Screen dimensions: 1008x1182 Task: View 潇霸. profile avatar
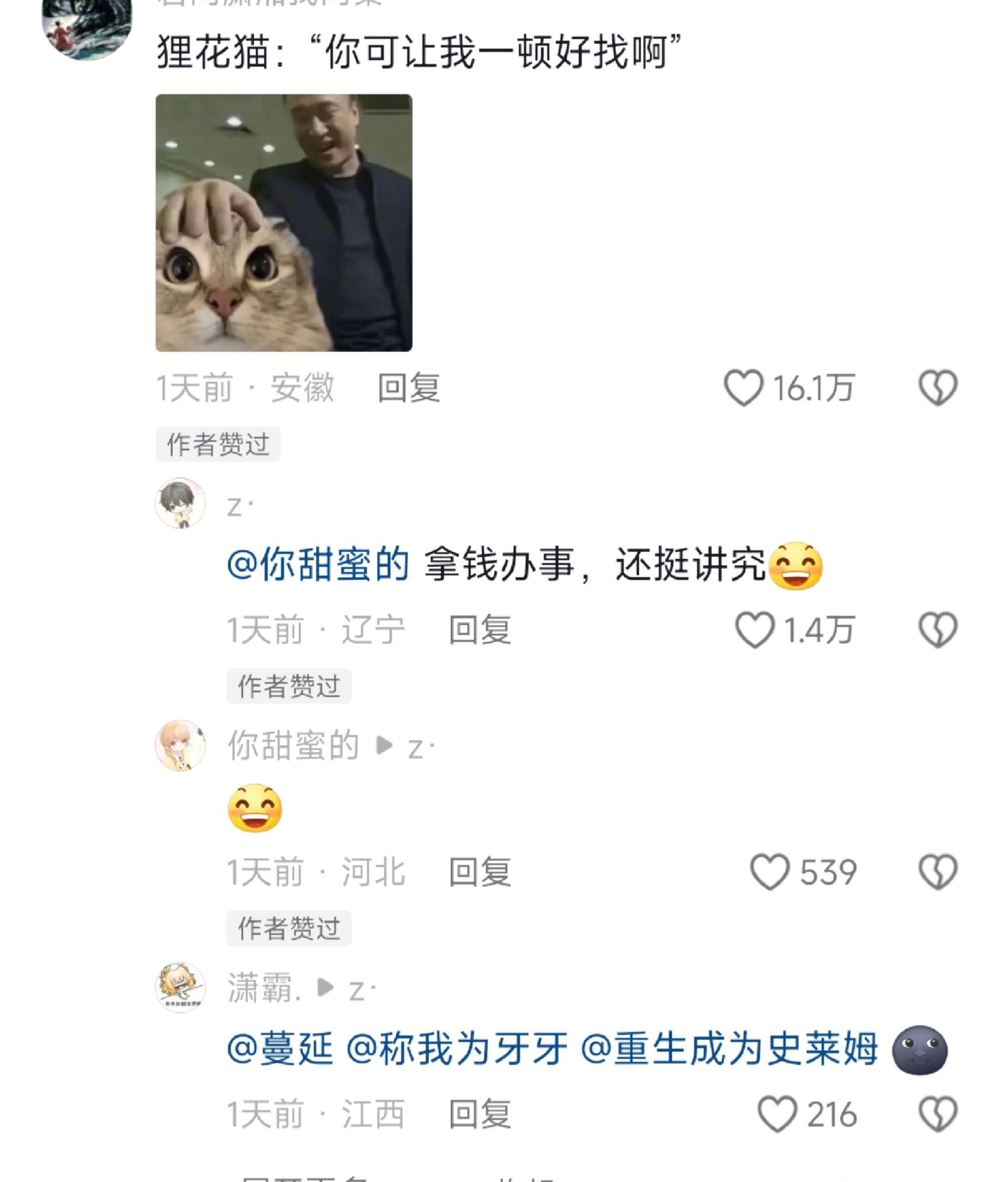(180, 988)
